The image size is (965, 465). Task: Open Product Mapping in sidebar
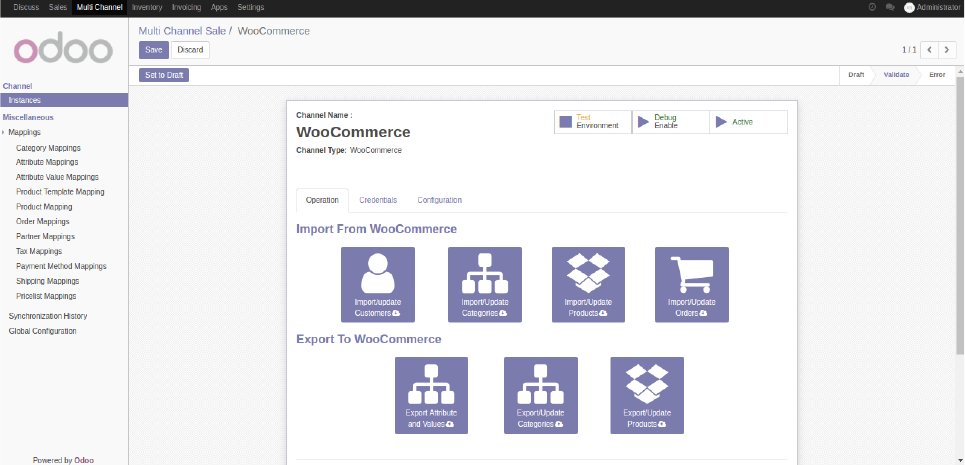click(x=44, y=207)
